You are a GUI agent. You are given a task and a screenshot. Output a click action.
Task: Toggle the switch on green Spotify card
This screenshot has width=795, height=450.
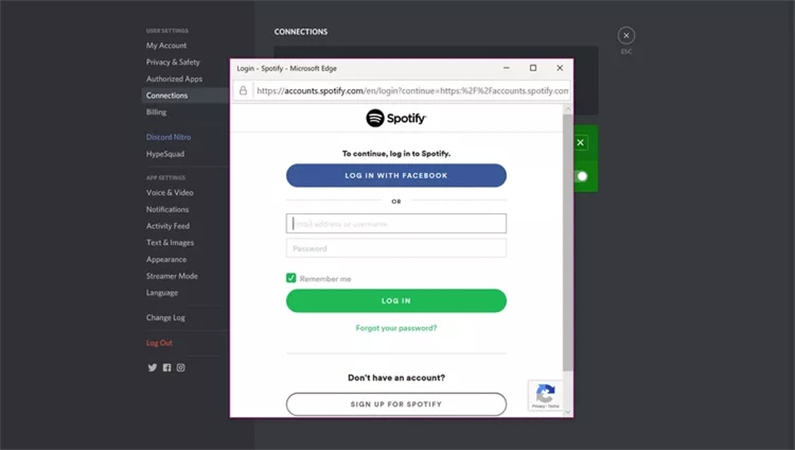pyautogui.click(x=582, y=176)
